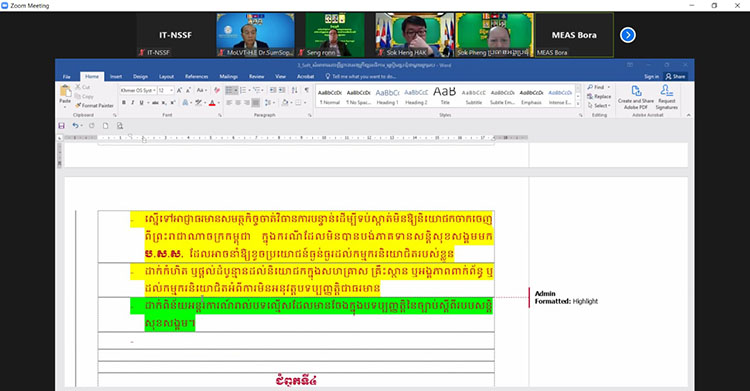Click the Sort icon in Paragraph group
This screenshot has width=750, height=391.
295,90
